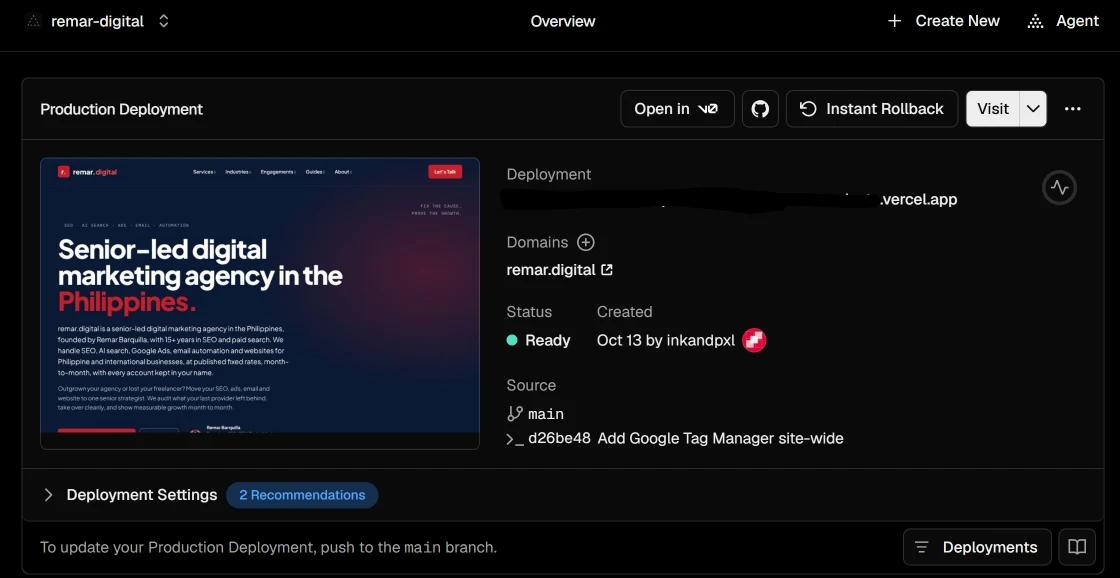The image size is (1120, 578).
Task: Click the Open in v0 button
Action: click(x=677, y=109)
